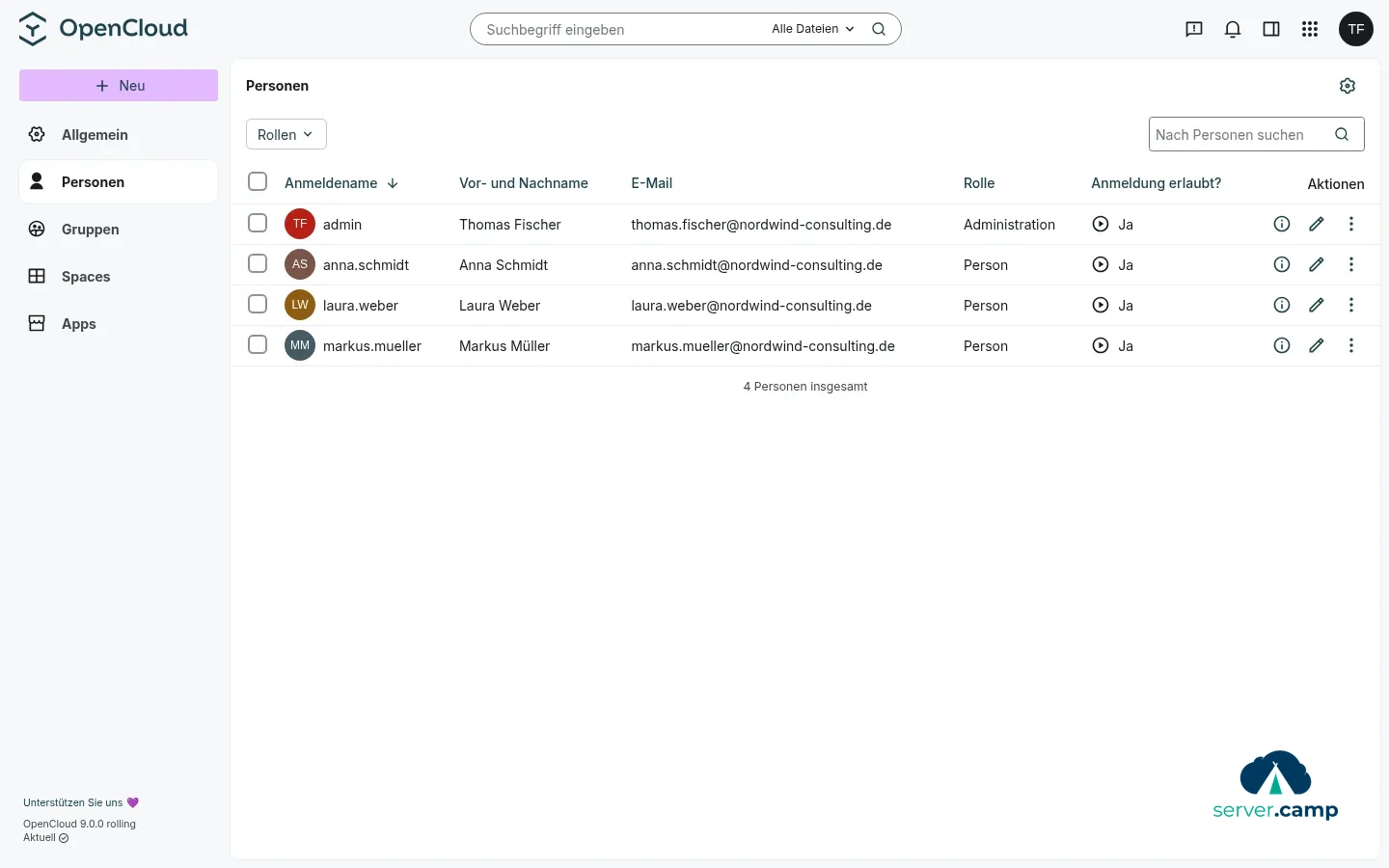Click the magnifier in people search field
1389x868 pixels.
(x=1342, y=134)
